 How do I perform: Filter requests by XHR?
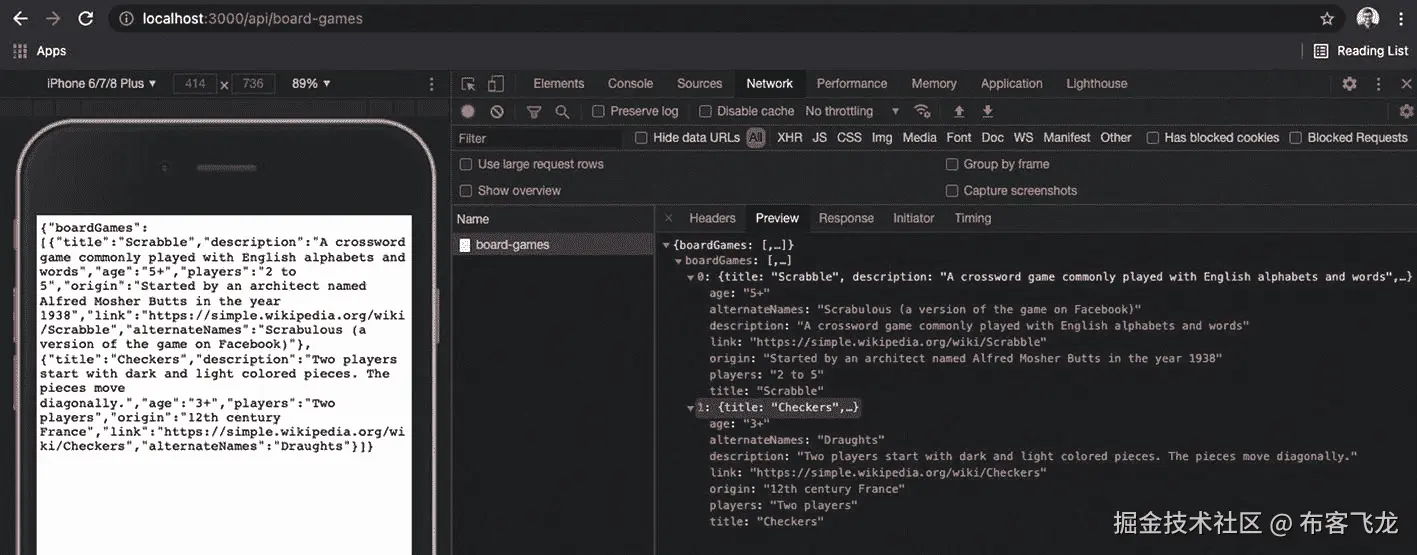click(x=789, y=138)
